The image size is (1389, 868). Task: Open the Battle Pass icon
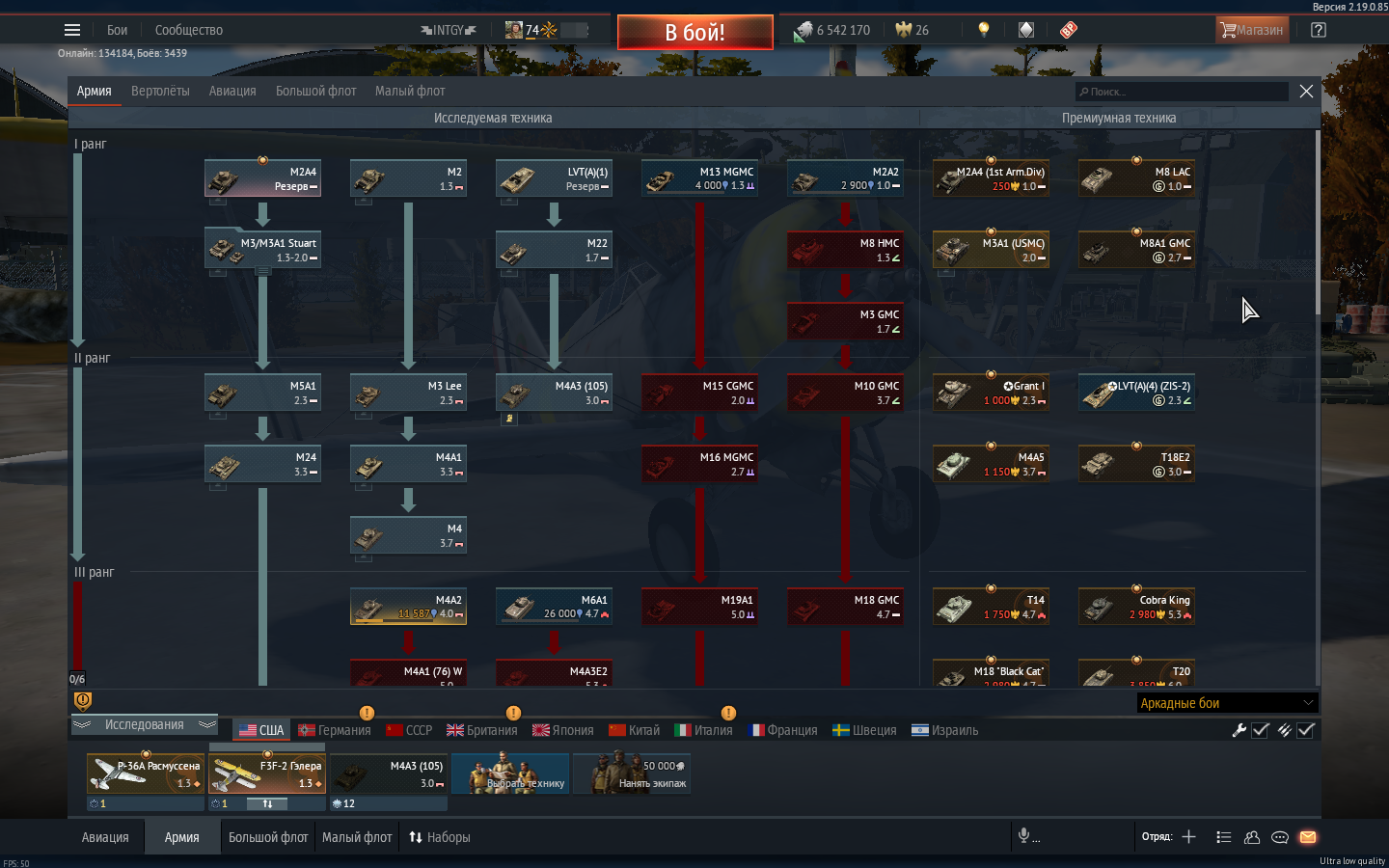[1068, 30]
